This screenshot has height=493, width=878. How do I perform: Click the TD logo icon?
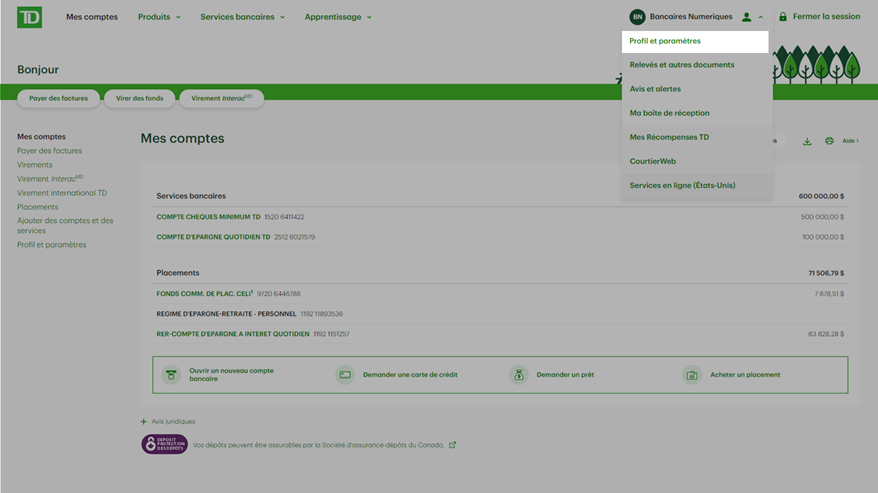[29, 17]
